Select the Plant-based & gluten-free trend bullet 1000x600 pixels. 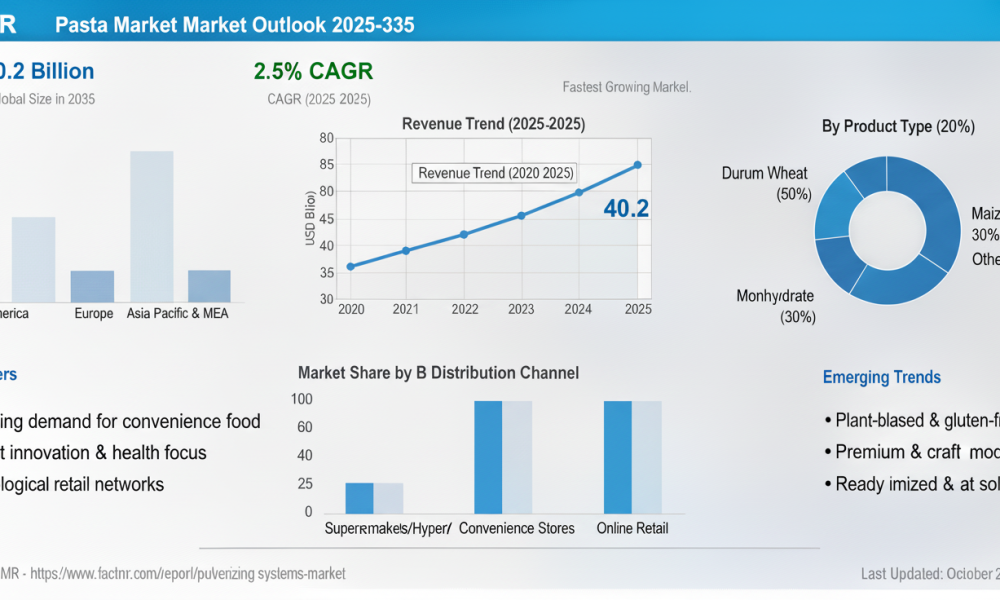pos(912,420)
